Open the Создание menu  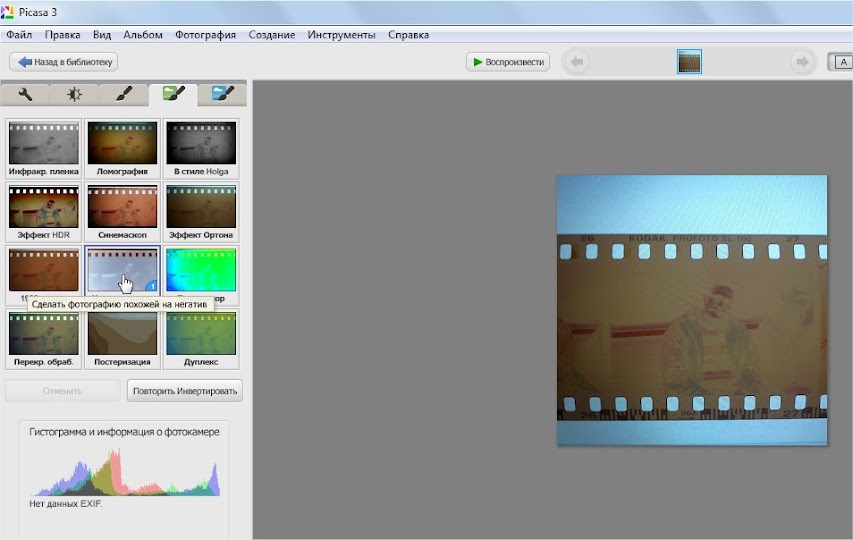pos(272,35)
